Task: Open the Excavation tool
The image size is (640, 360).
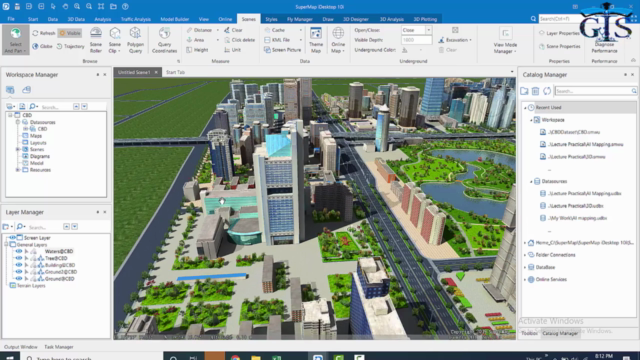Action: pyautogui.click(x=456, y=40)
